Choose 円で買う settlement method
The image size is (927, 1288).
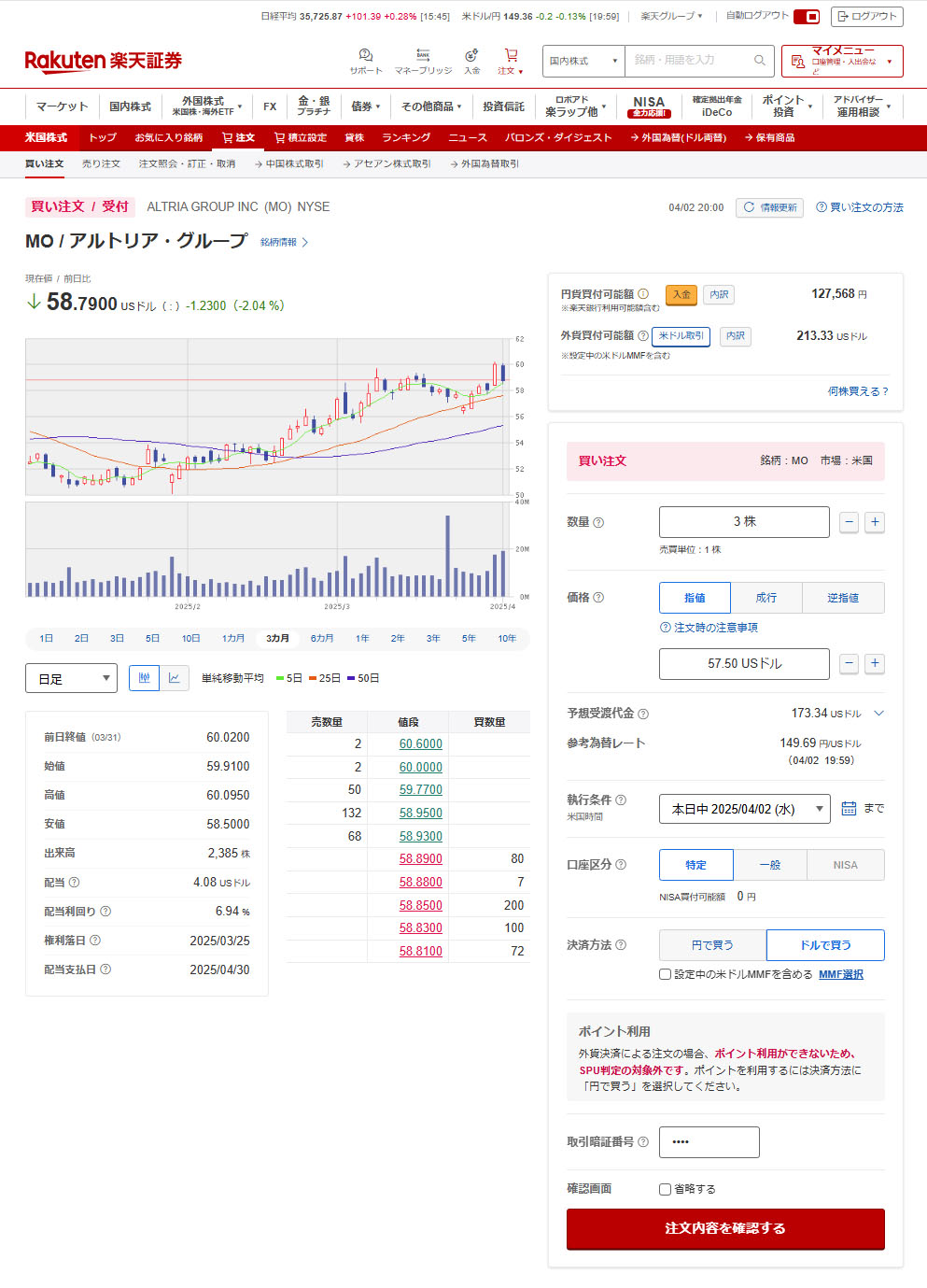pyautogui.click(x=712, y=945)
